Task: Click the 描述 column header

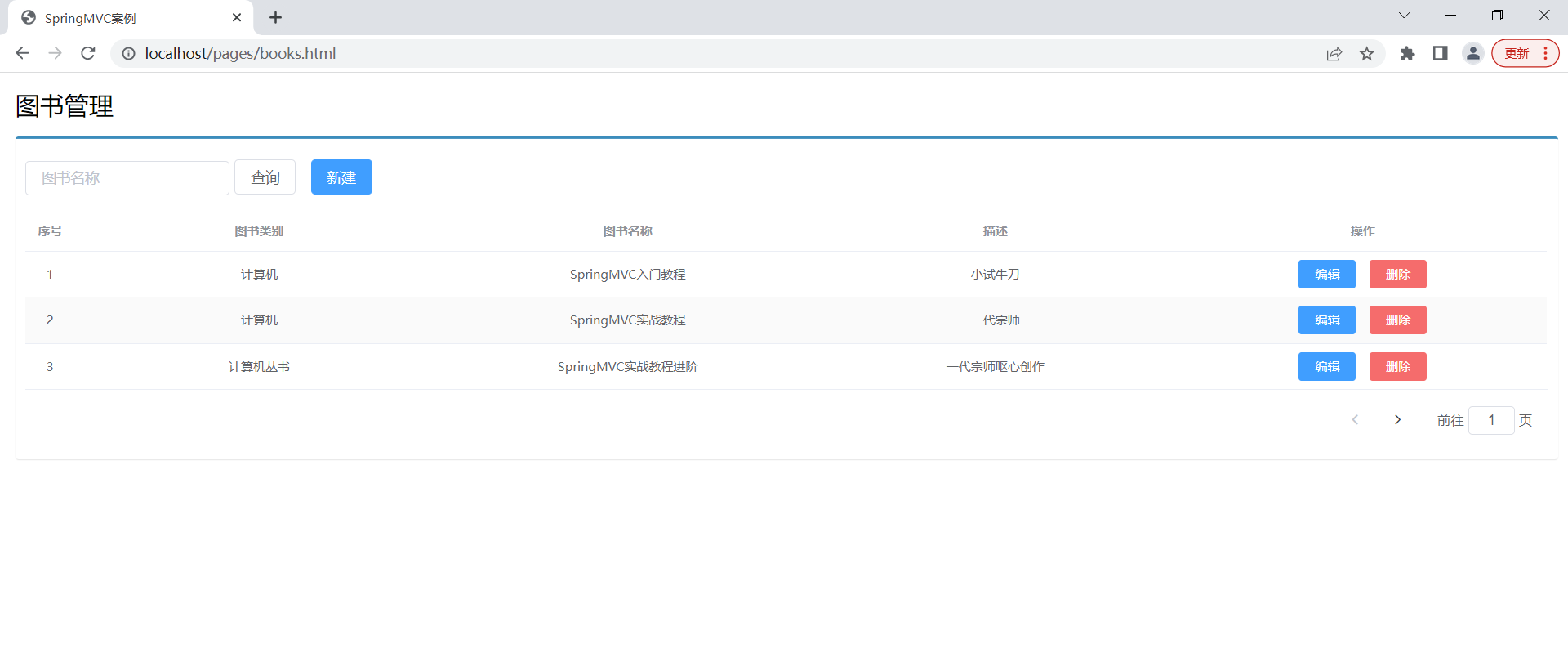Action: tap(995, 231)
